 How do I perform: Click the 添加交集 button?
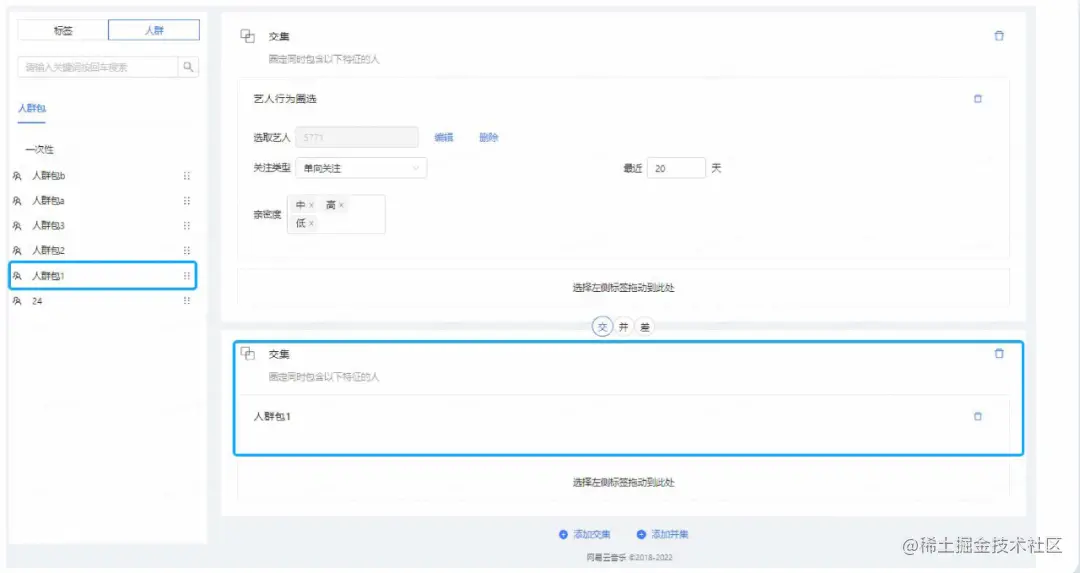585,534
